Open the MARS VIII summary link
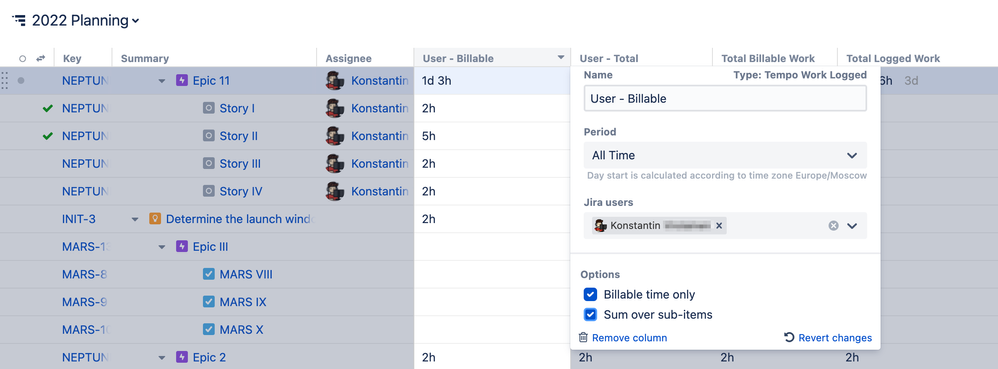The image size is (998, 369). (246, 274)
